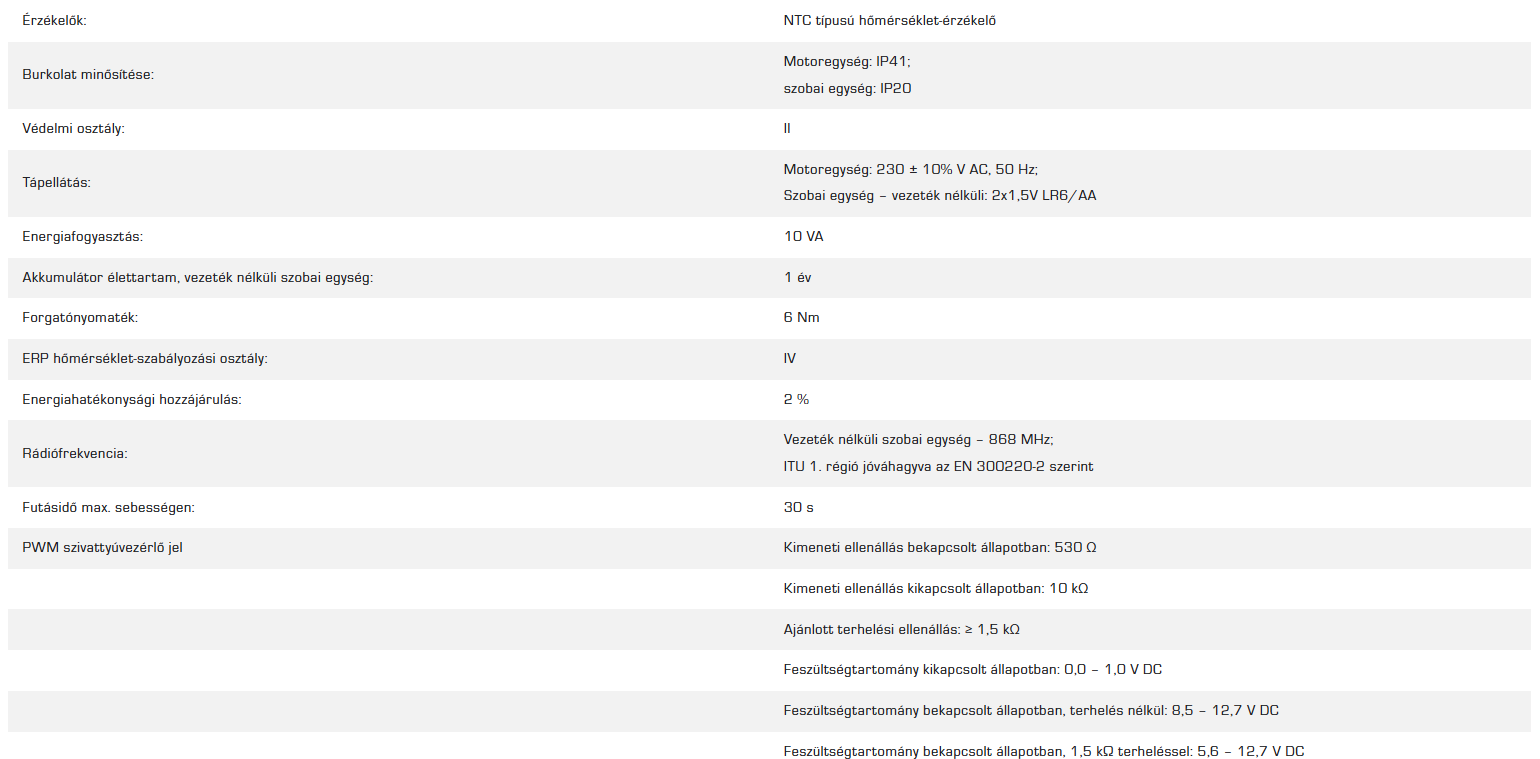Click the "Rádiófrekvencia:" row label
This screenshot has height=759, width=1540.
click(74, 454)
